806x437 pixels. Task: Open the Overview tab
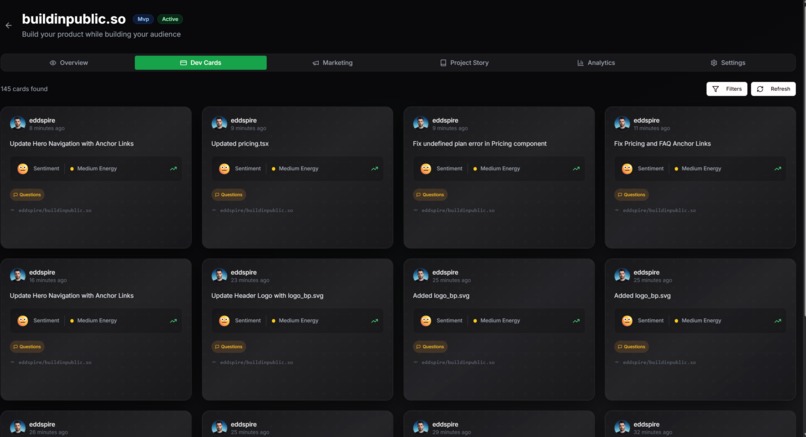pos(68,63)
